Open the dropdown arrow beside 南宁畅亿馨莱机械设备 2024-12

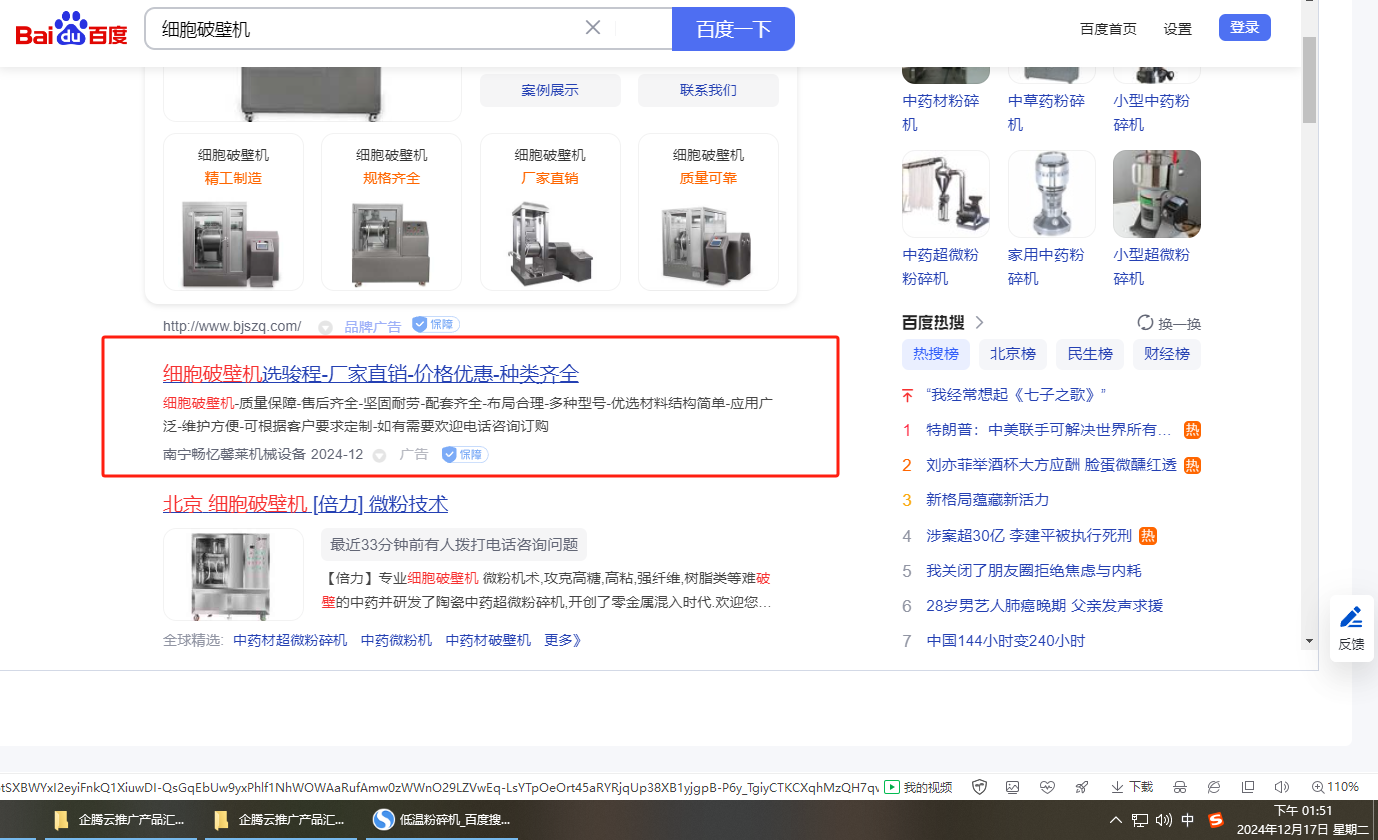click(380, 455)
